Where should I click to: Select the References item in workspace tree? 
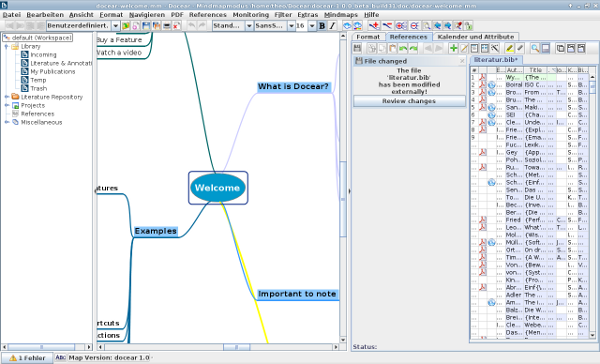(x=37, y=114)
